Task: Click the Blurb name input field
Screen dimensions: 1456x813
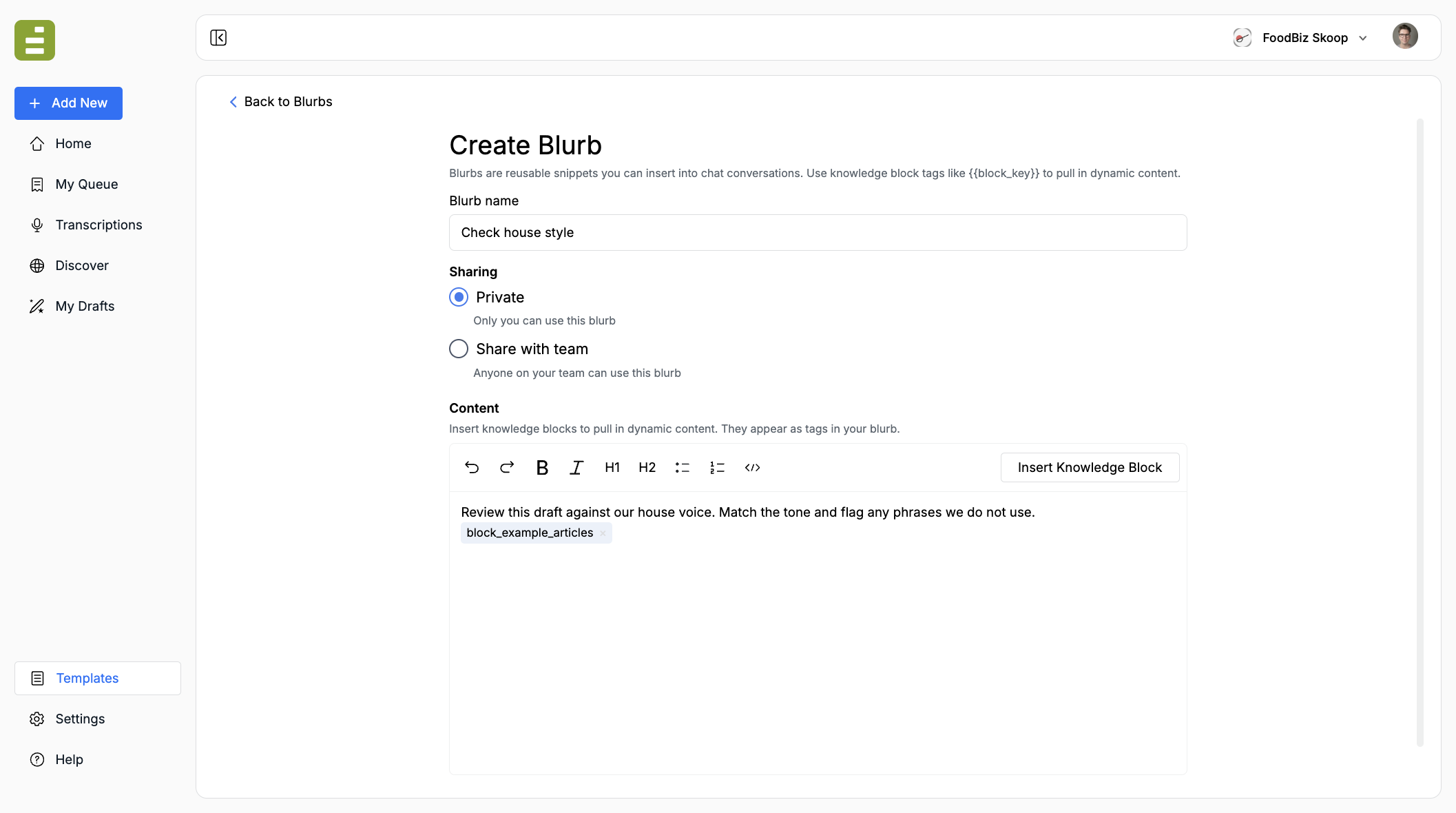Action: (x=818, y=232)
